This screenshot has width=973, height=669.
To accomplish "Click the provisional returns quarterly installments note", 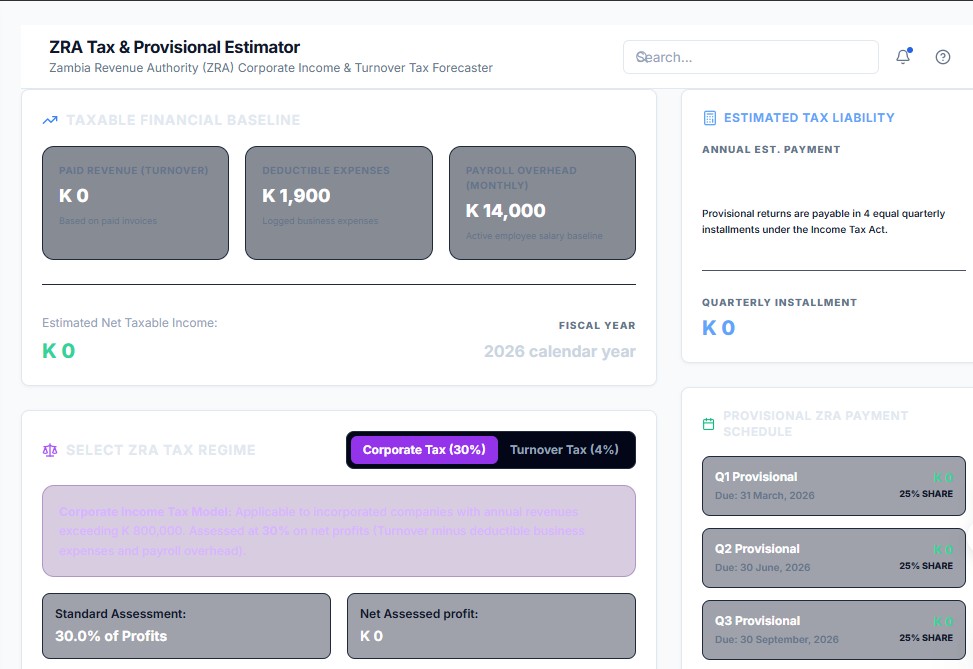I will pos(823,222).
